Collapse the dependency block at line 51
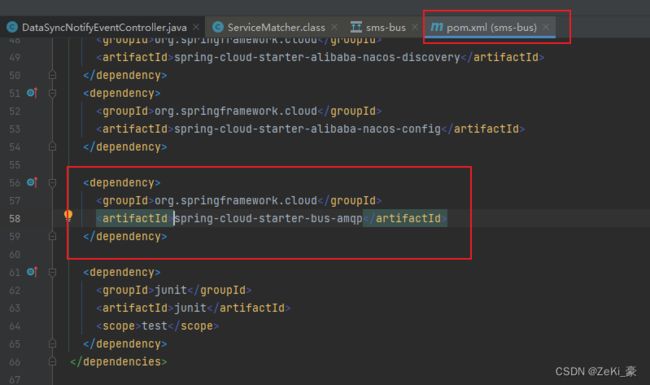 tap(52, 93)
